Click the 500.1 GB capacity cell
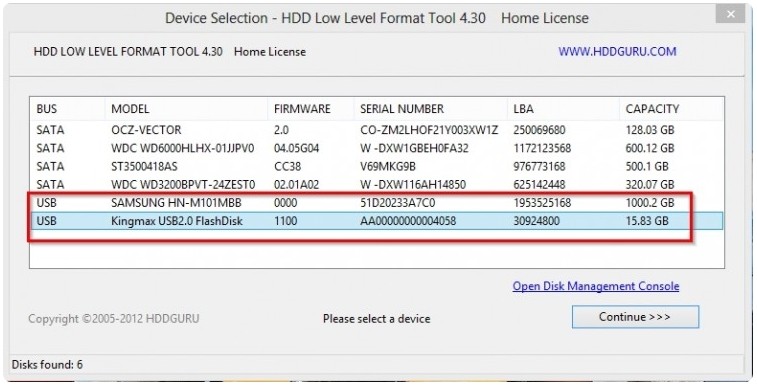Viewport: 757px width, 385px height. (x=647, y=167)
